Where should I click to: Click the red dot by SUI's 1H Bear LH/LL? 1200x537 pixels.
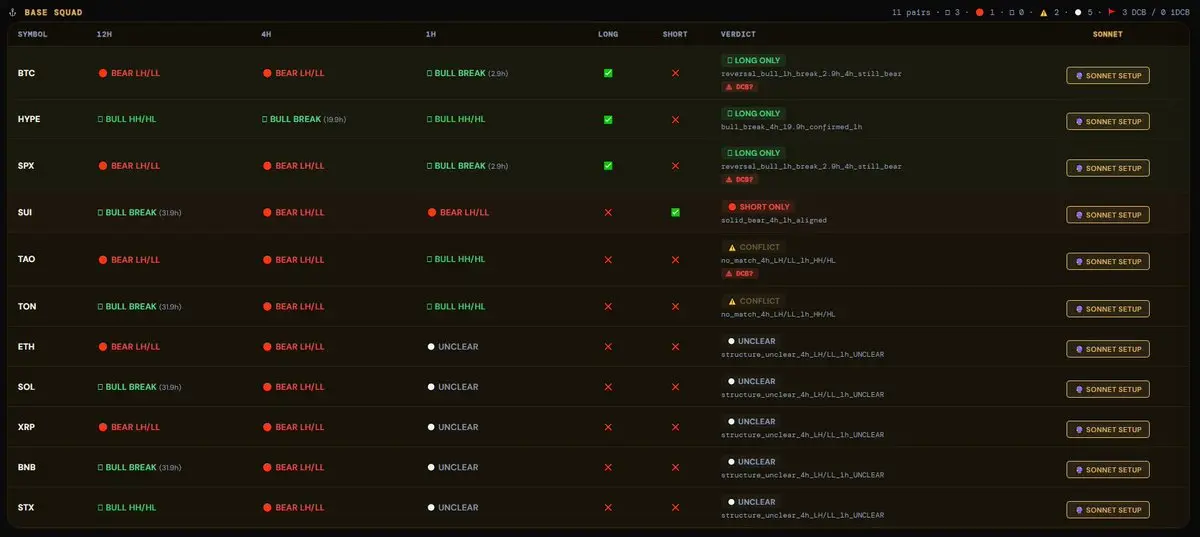(x=432, y=212)
